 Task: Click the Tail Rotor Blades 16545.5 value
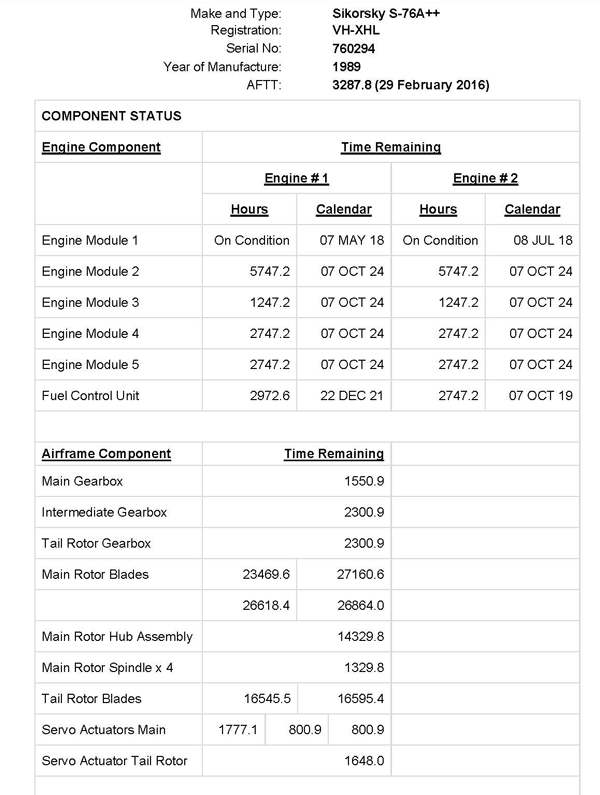pyautogui.click(x=265, y=699)
